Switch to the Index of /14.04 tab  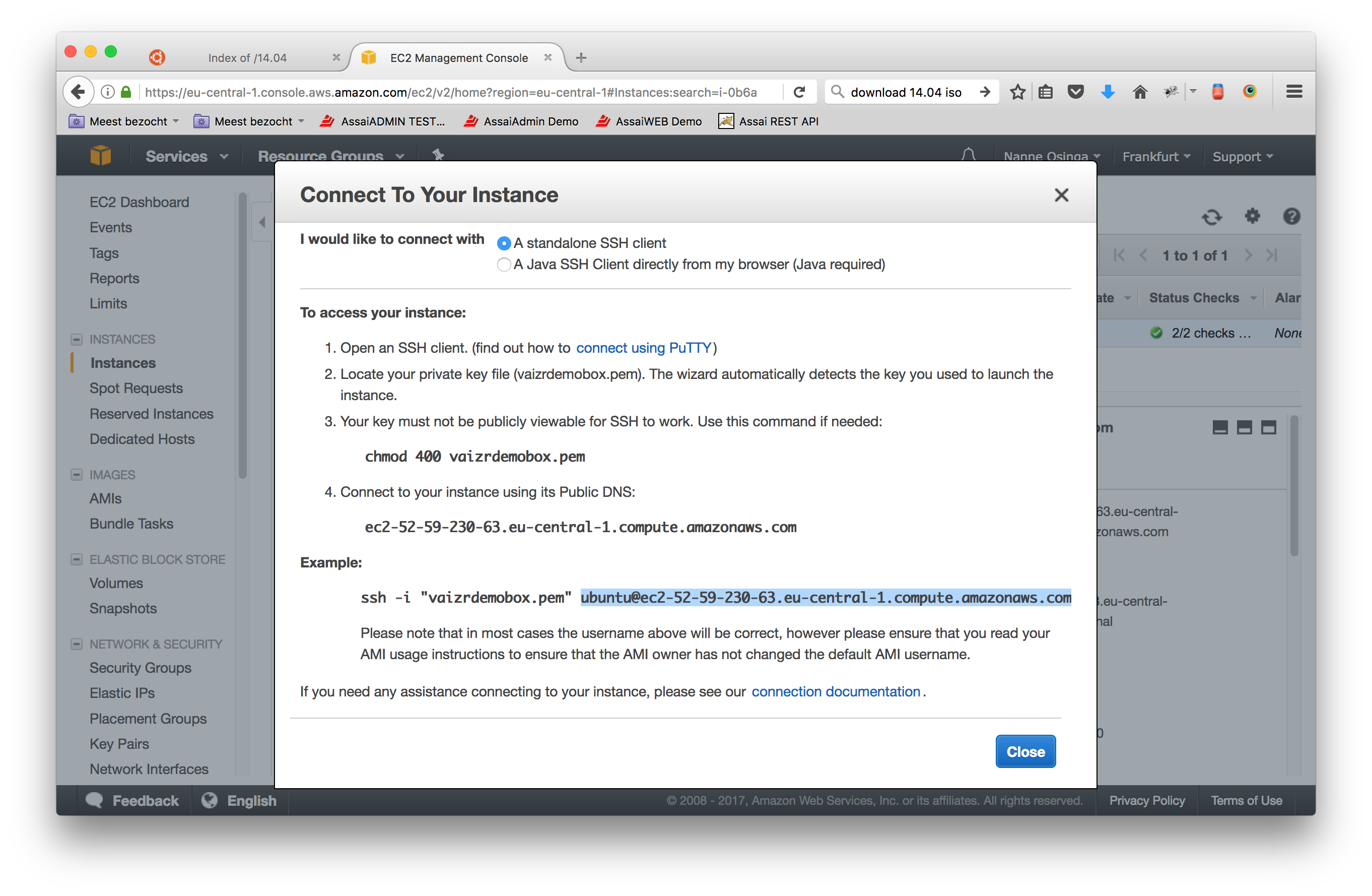coord(247,57)
